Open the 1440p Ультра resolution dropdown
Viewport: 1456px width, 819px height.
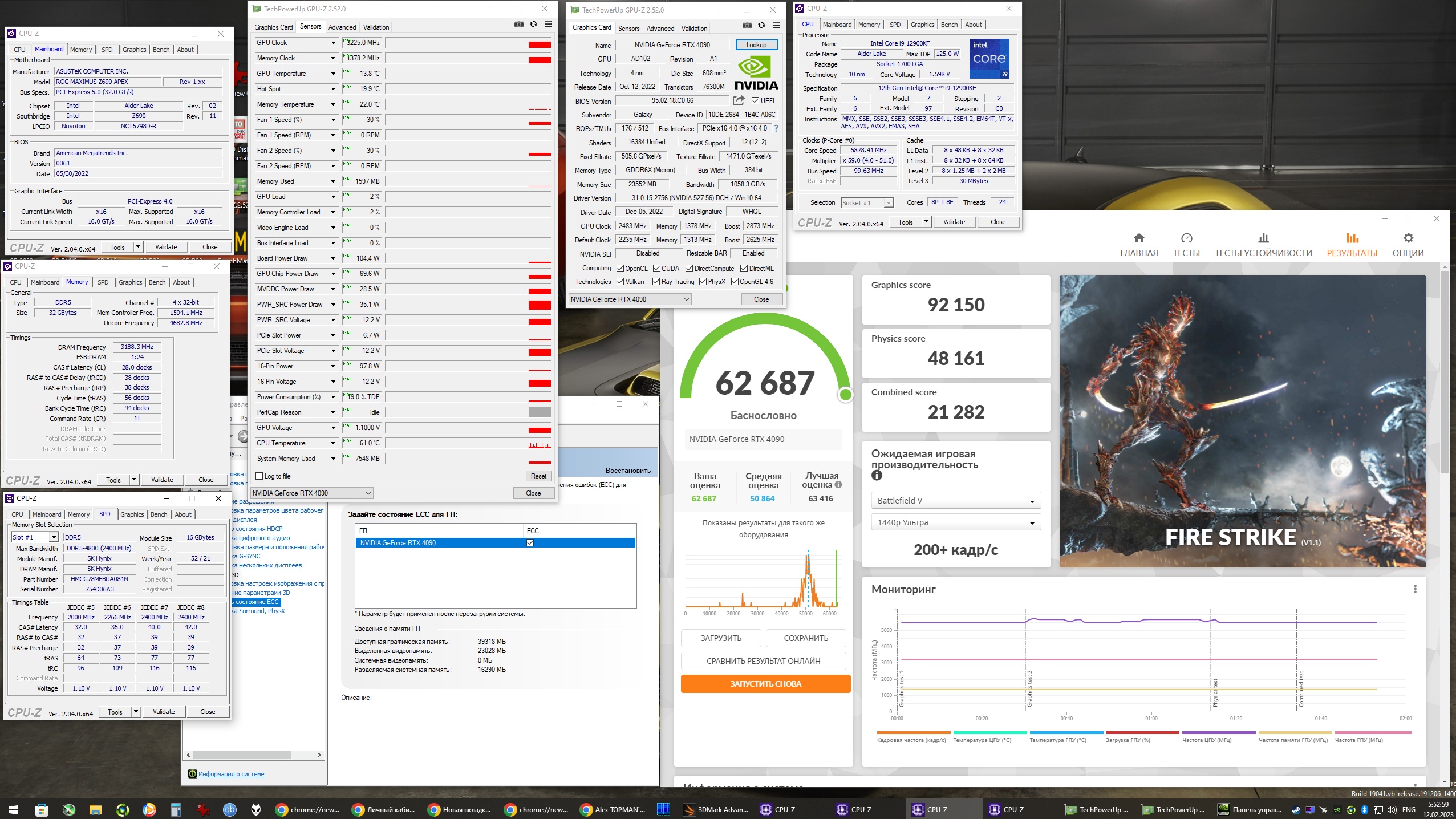956,522
